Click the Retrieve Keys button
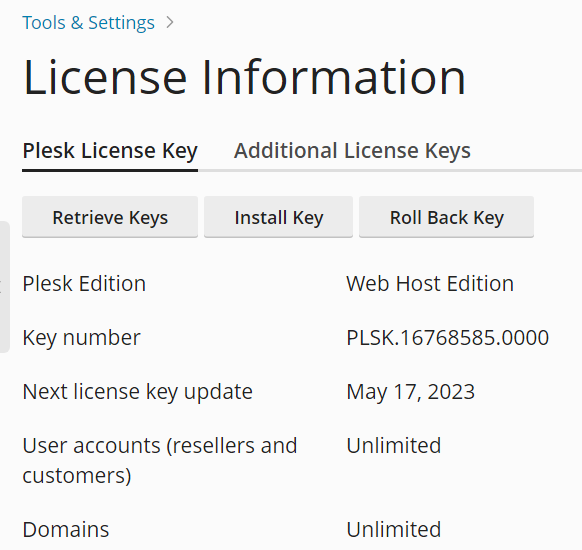 tap(110, 217)
